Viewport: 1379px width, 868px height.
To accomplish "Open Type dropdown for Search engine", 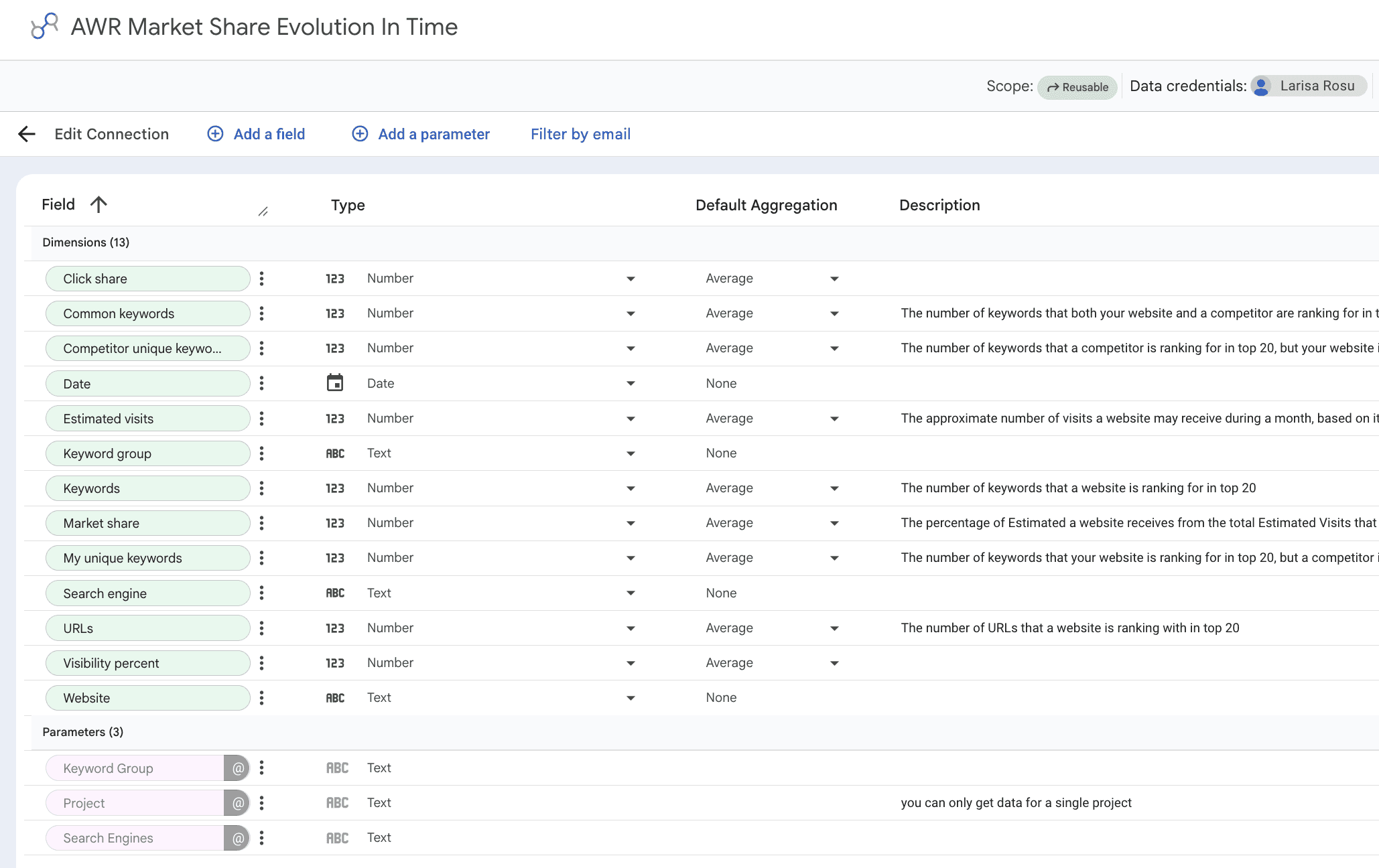I will [x=631, y=593].
